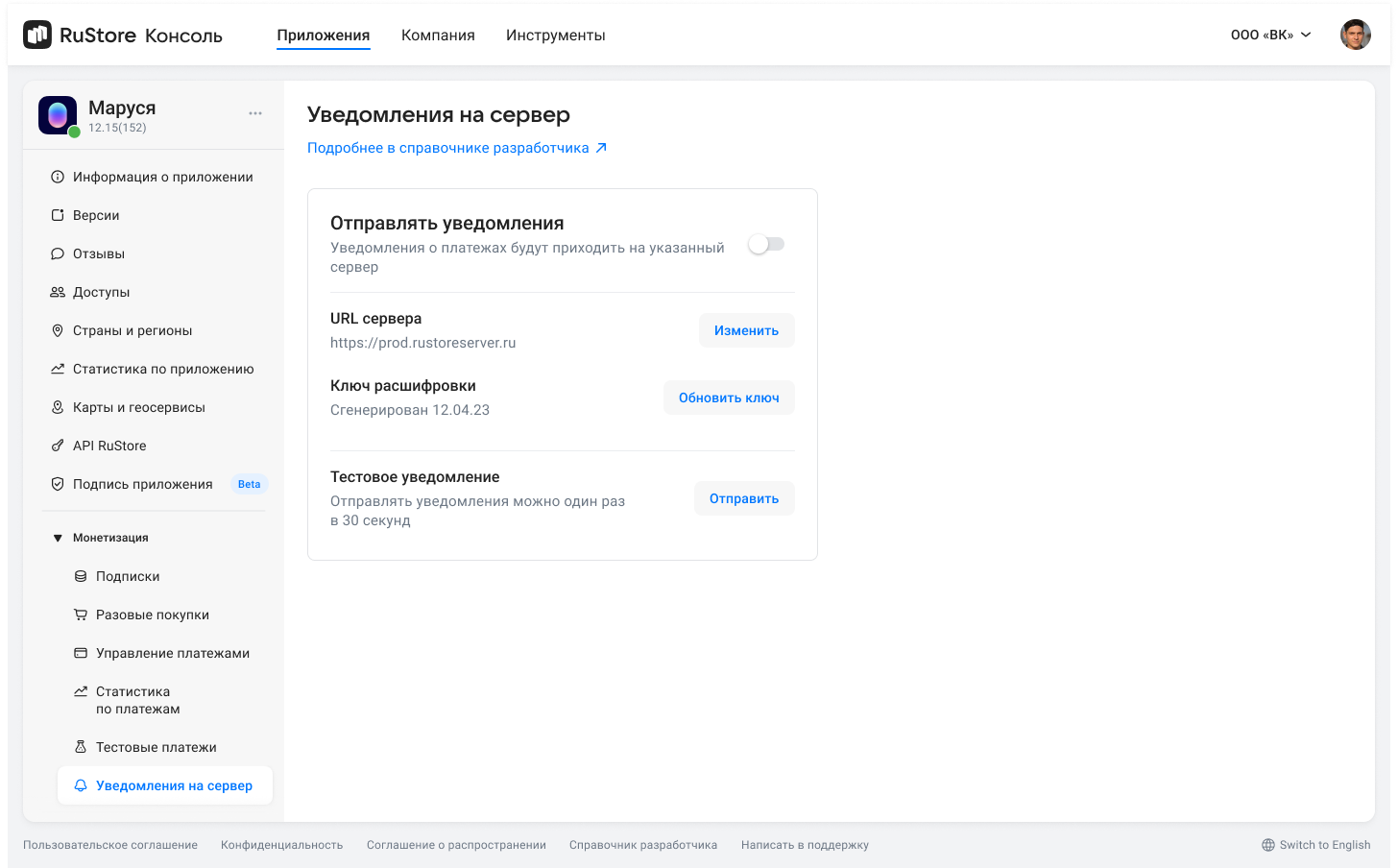Click the chart icon for Статистика по платежам
Image resolution: width=1398 pixels, height=868 pixels.
pyautogui.click(x=81, y=691)
